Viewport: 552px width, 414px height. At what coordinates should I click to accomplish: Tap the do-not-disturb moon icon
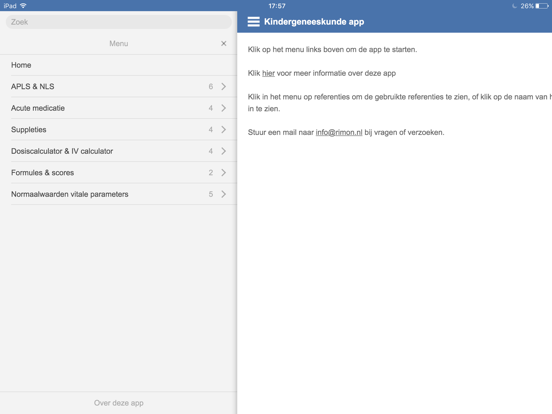(x=514, y=6)
